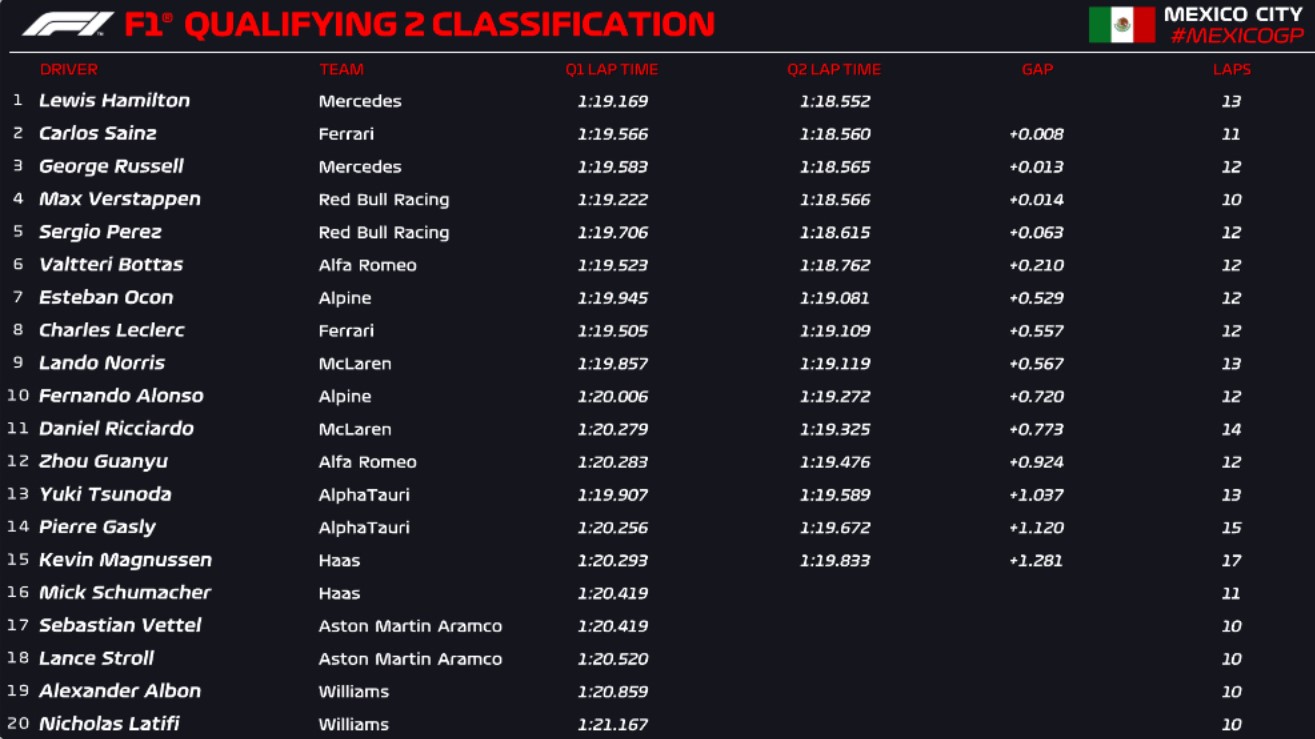Viewport: 1315px width, 739px height.
Task: Click Mick Schumacher's Q1 time
Action: pos(613,594)
